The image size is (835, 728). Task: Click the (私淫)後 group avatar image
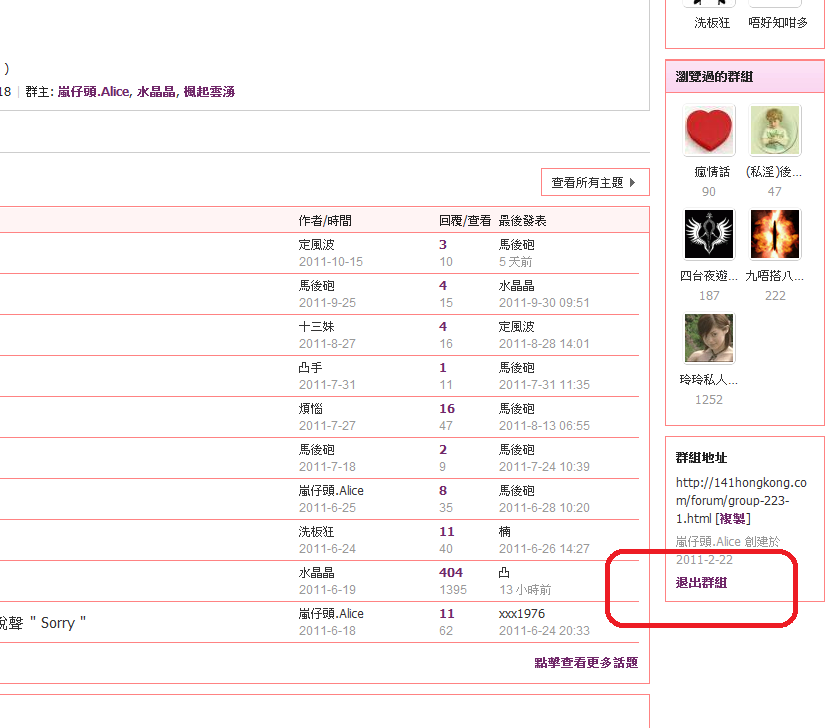click(x=775, y=130)
